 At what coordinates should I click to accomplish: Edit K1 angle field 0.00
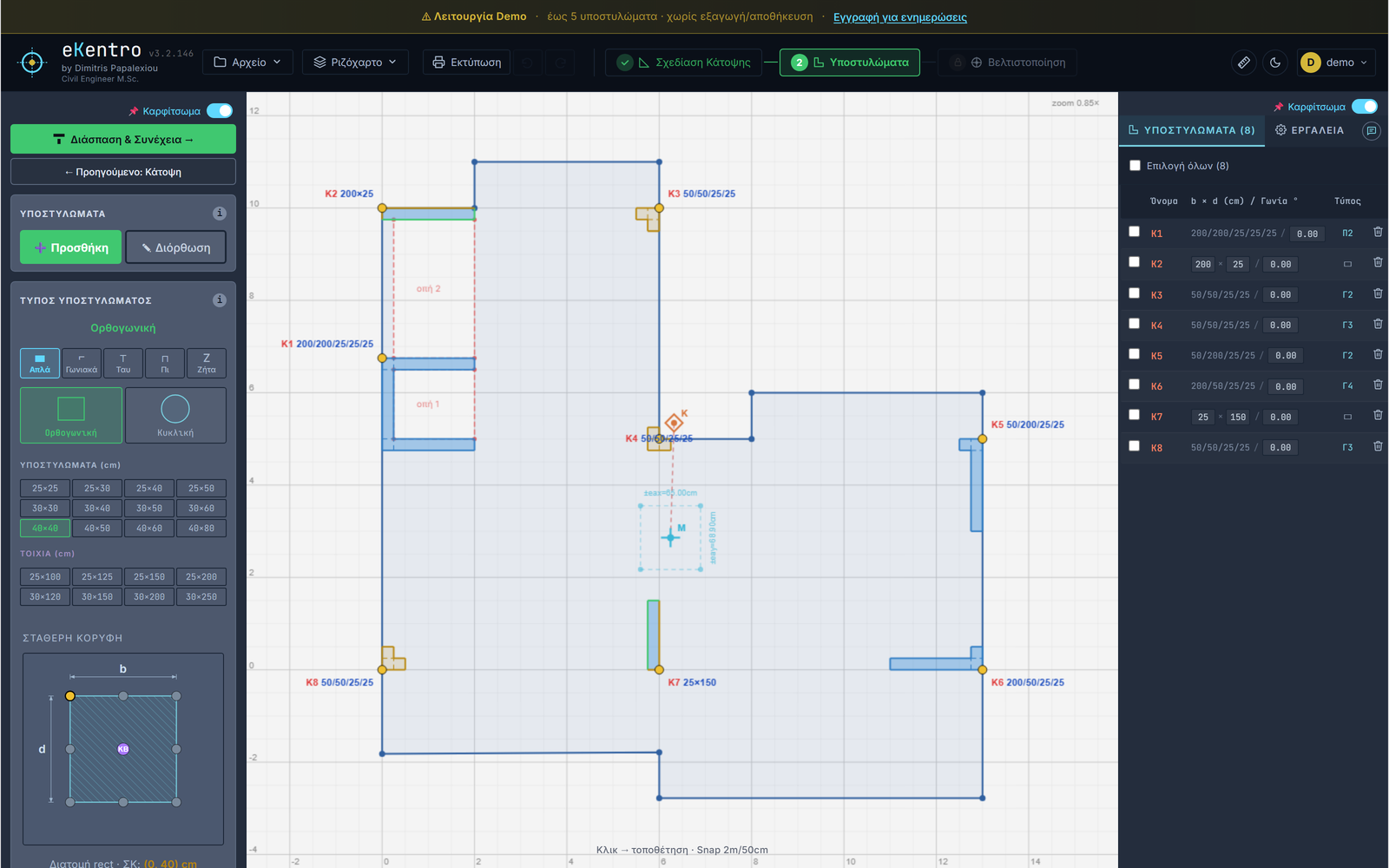tap(1307, 233)
